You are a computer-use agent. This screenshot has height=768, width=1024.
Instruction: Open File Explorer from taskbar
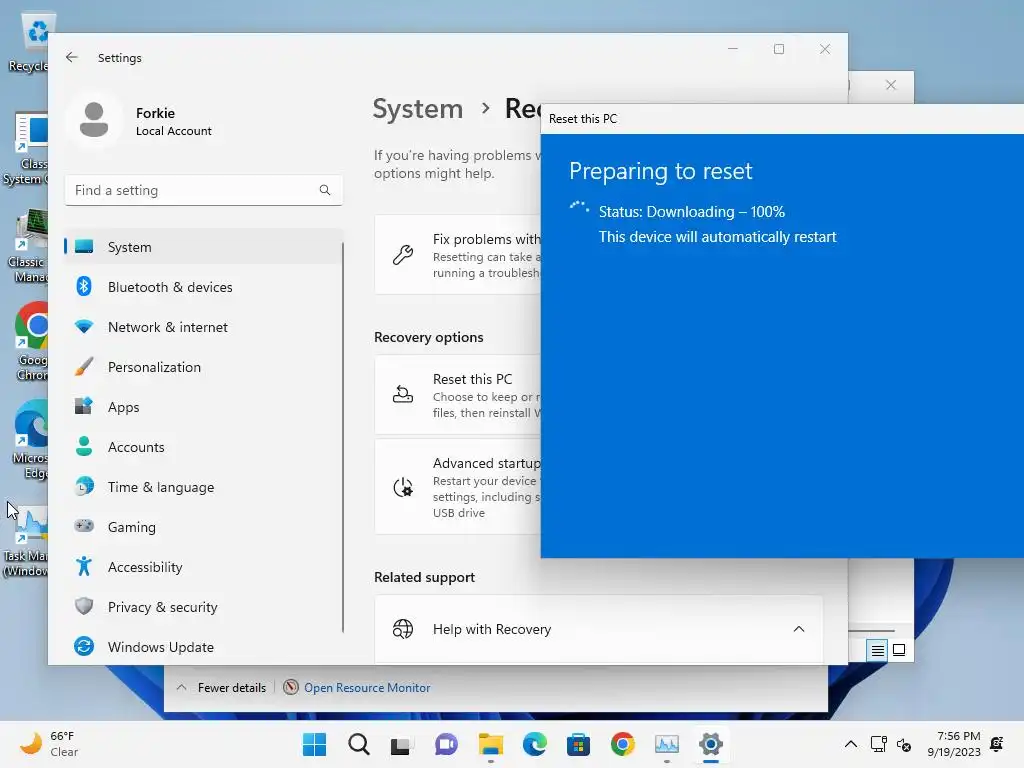[x=490, y=744]
